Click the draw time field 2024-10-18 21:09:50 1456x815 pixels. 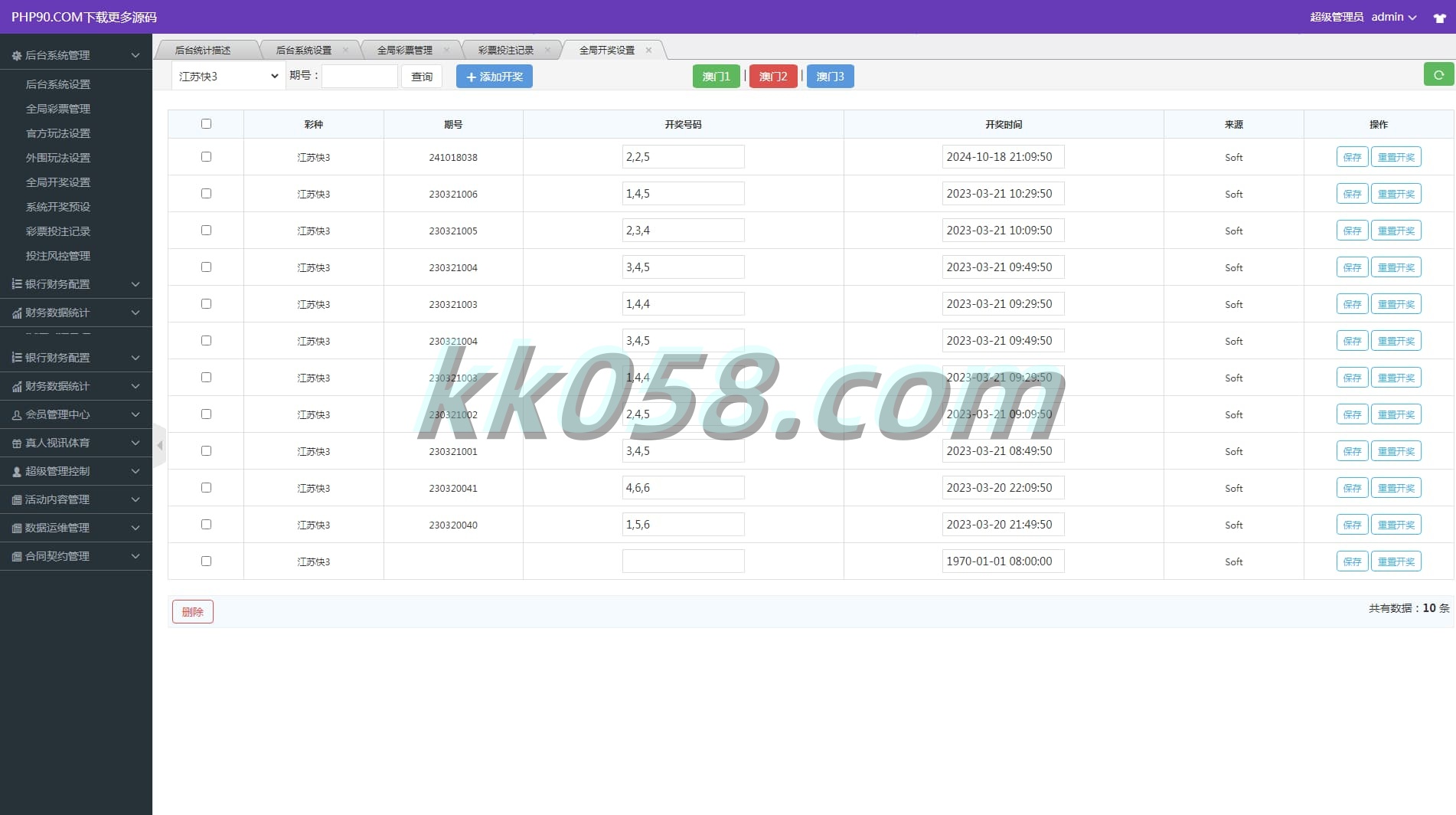pos(1003,156)
